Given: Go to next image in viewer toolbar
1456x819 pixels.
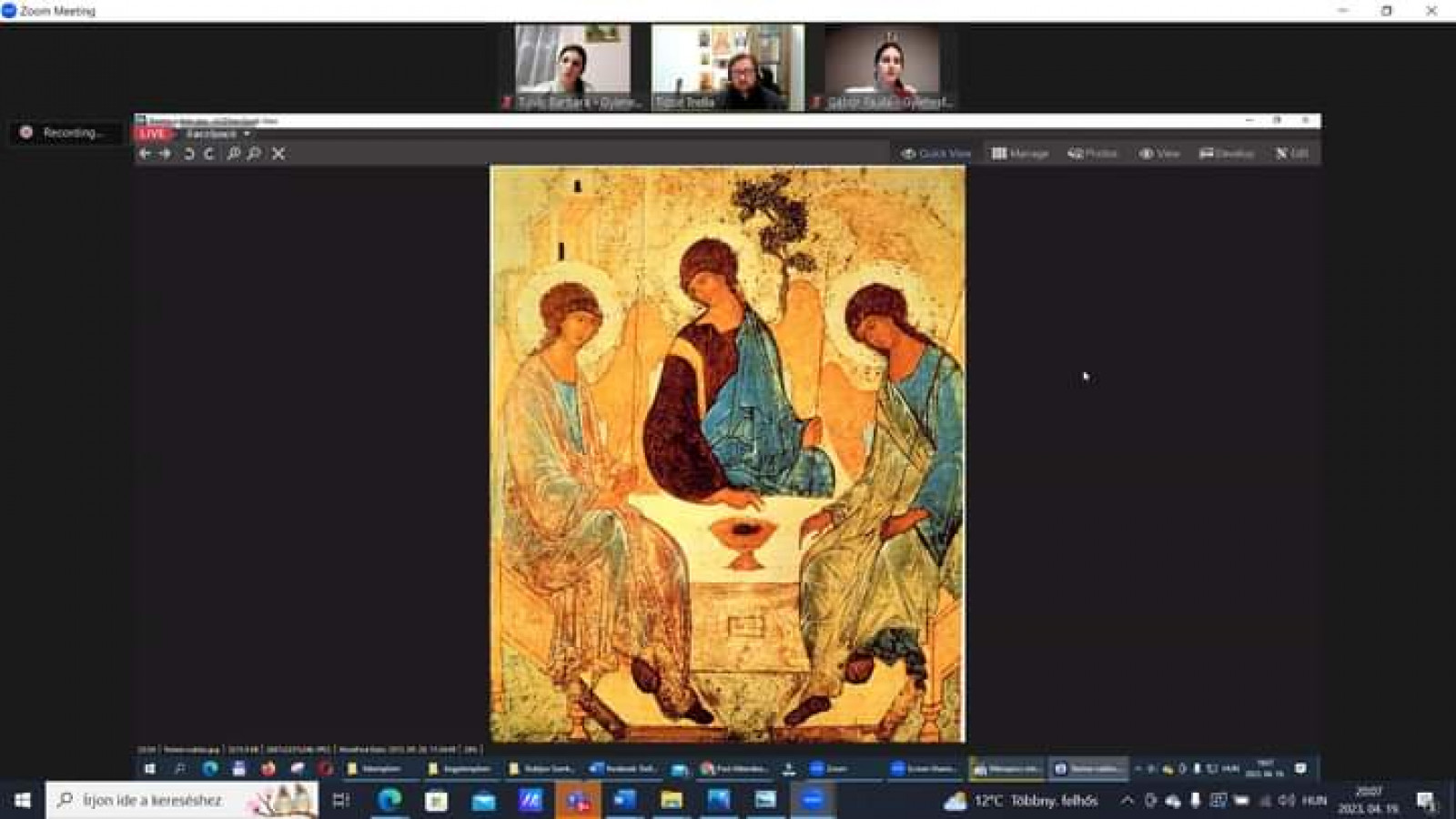Looking at the screenshot, I should click(165, 154).
